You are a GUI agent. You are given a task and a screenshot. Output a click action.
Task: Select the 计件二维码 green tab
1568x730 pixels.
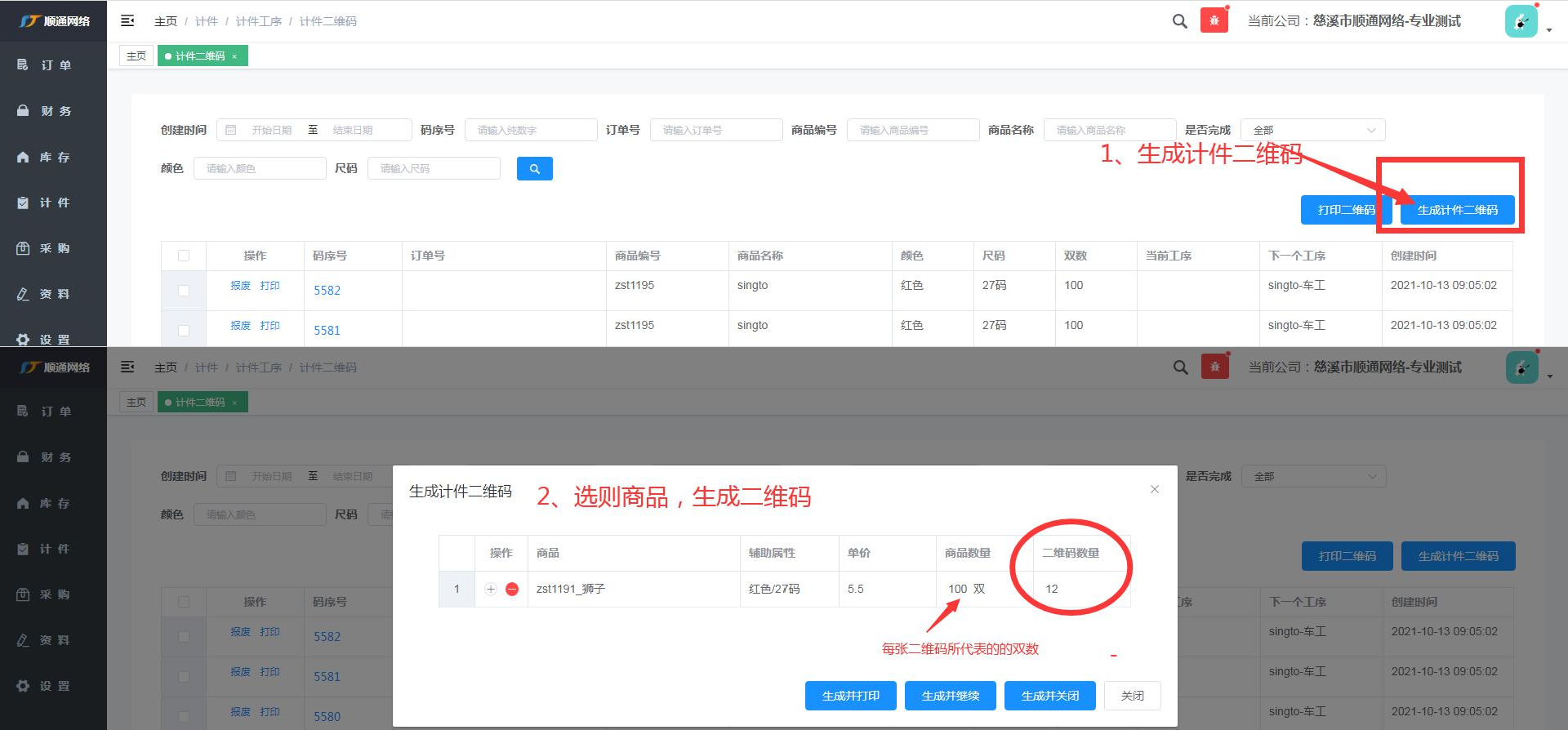coord(199,56)
